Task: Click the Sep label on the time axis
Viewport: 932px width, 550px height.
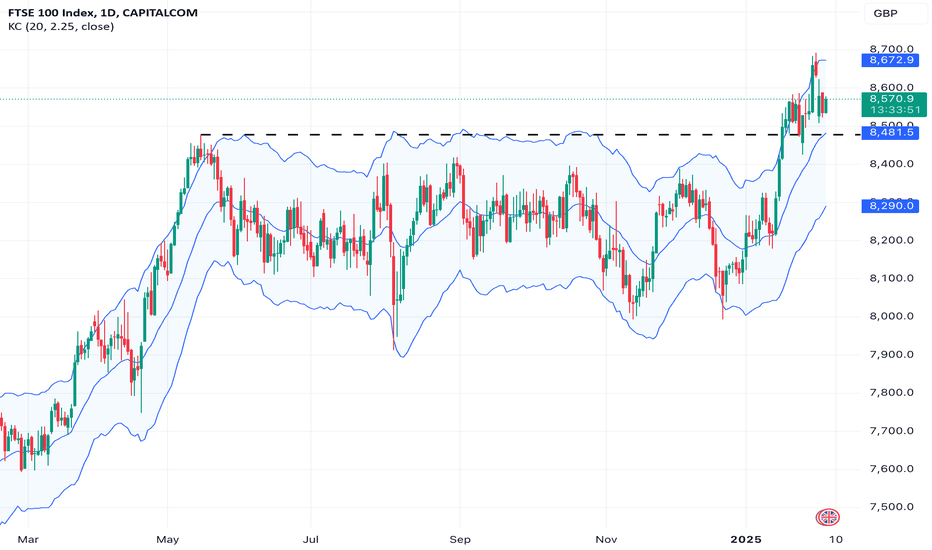Action: [460, 540]
